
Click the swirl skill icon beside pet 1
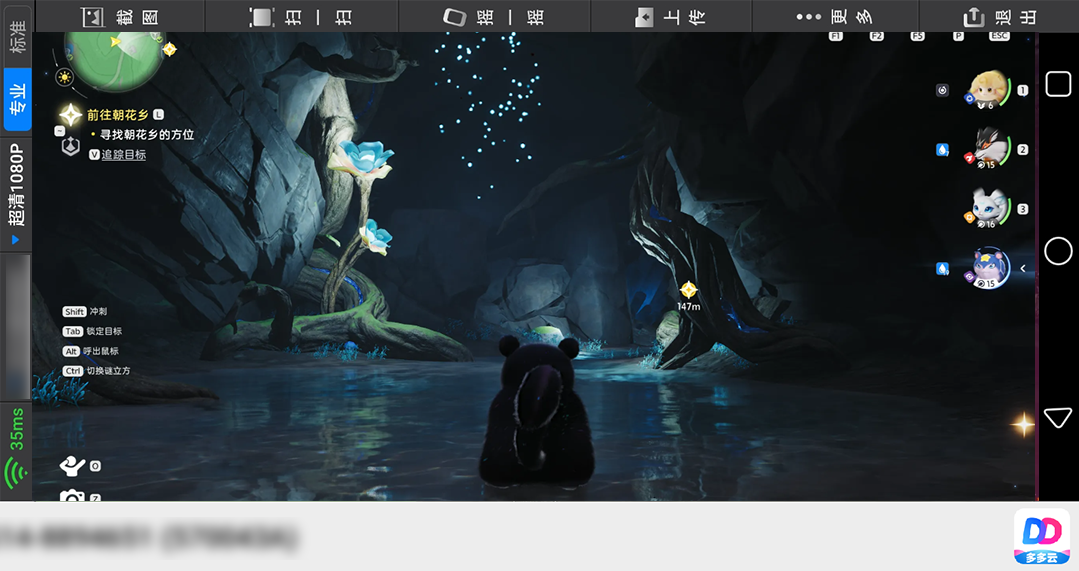pos(943,90)
